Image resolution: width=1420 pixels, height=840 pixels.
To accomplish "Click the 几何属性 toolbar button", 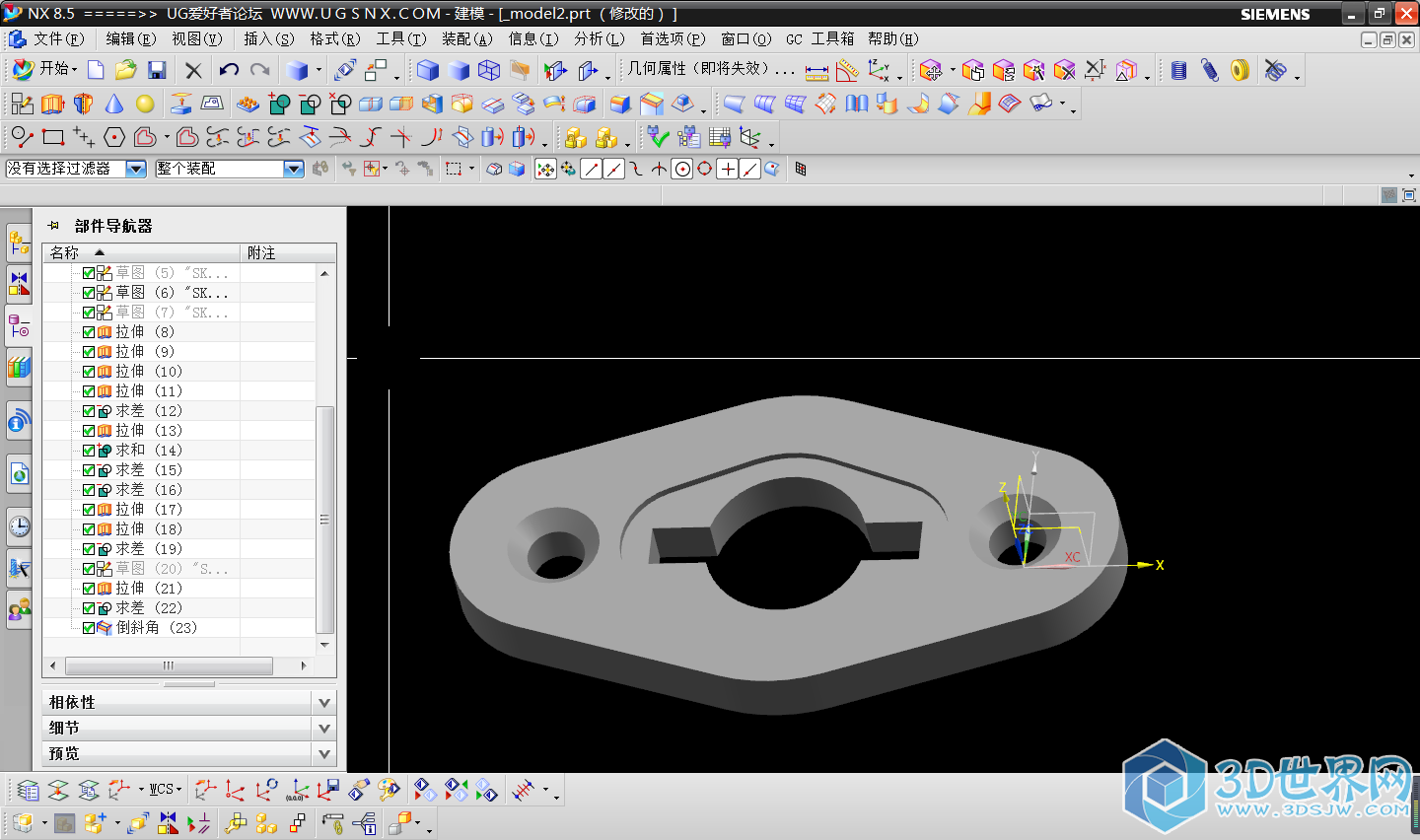I will (711, 69).
